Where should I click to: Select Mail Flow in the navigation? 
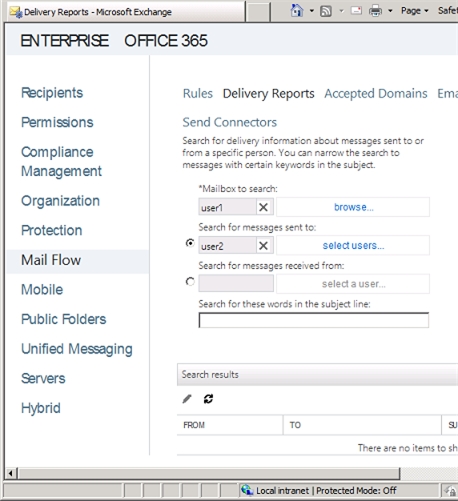pos(77,261)
